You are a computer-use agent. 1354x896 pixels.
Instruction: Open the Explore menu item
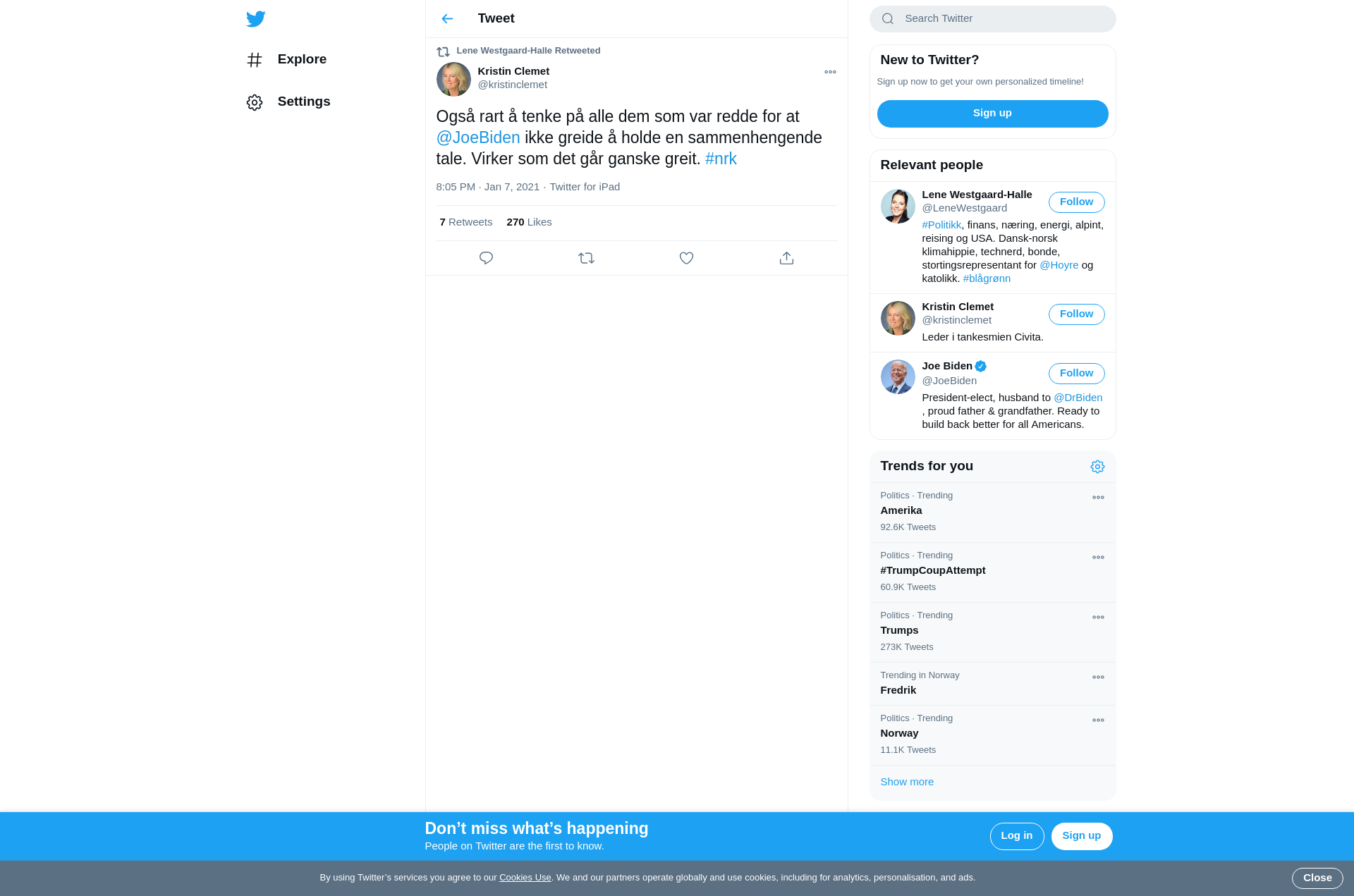coord(286,59)
